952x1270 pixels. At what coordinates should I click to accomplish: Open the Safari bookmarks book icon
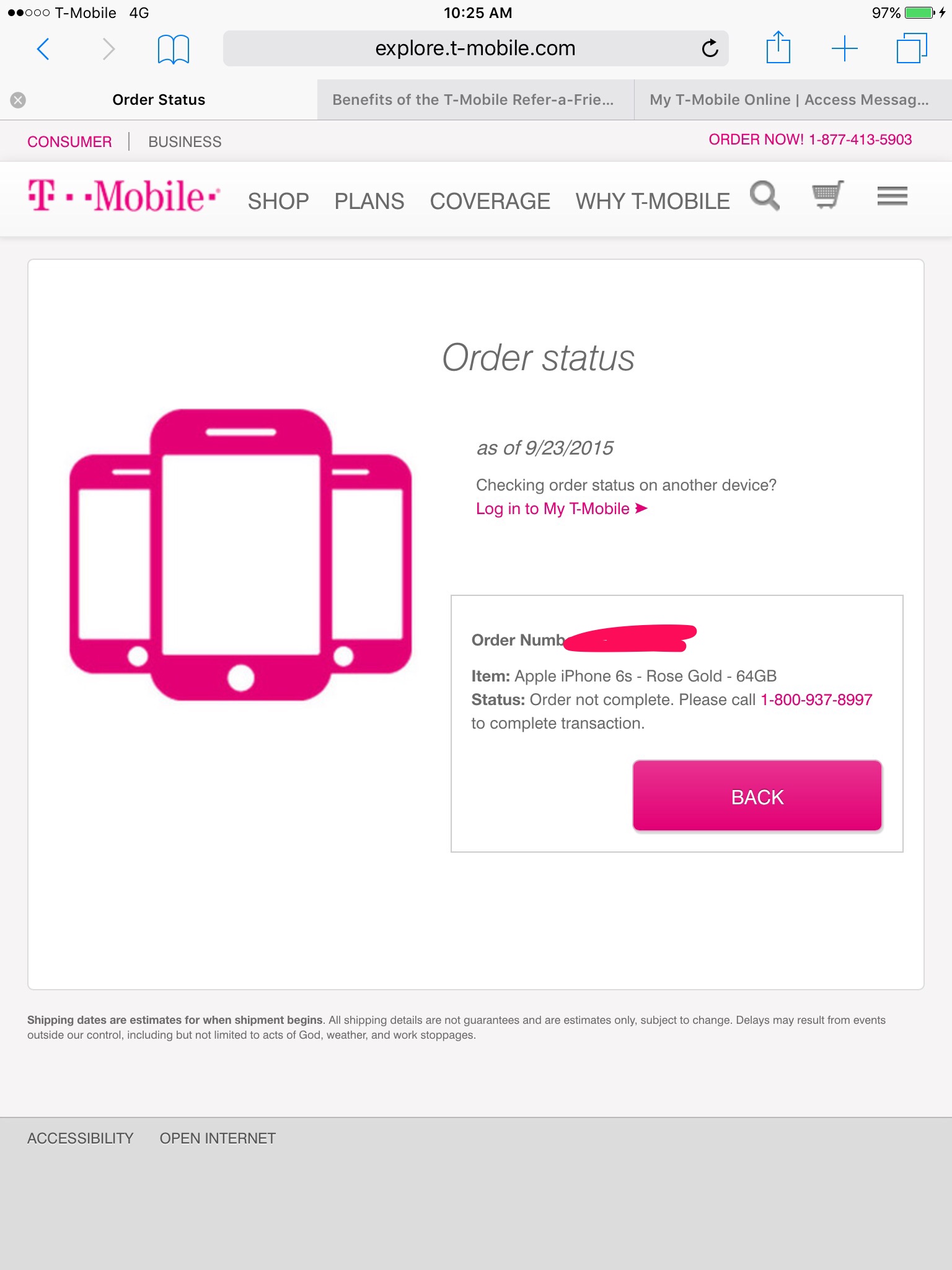click(x=173, y=49)
